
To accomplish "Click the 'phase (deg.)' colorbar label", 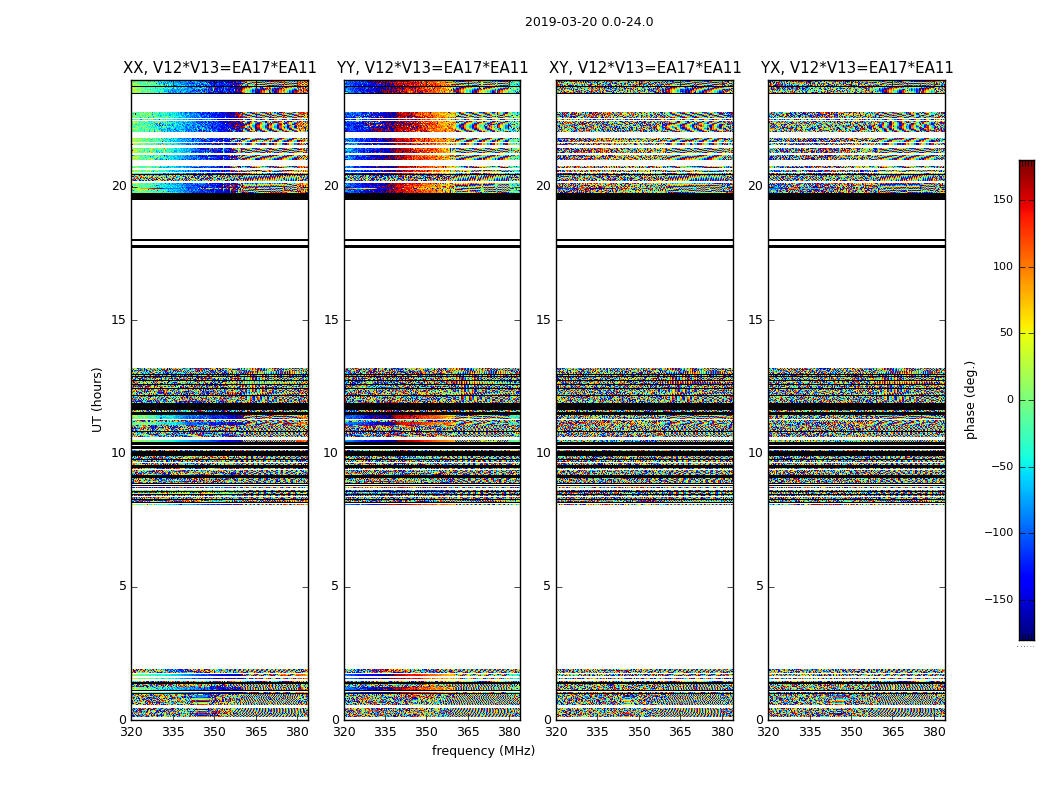I will 970,400.
